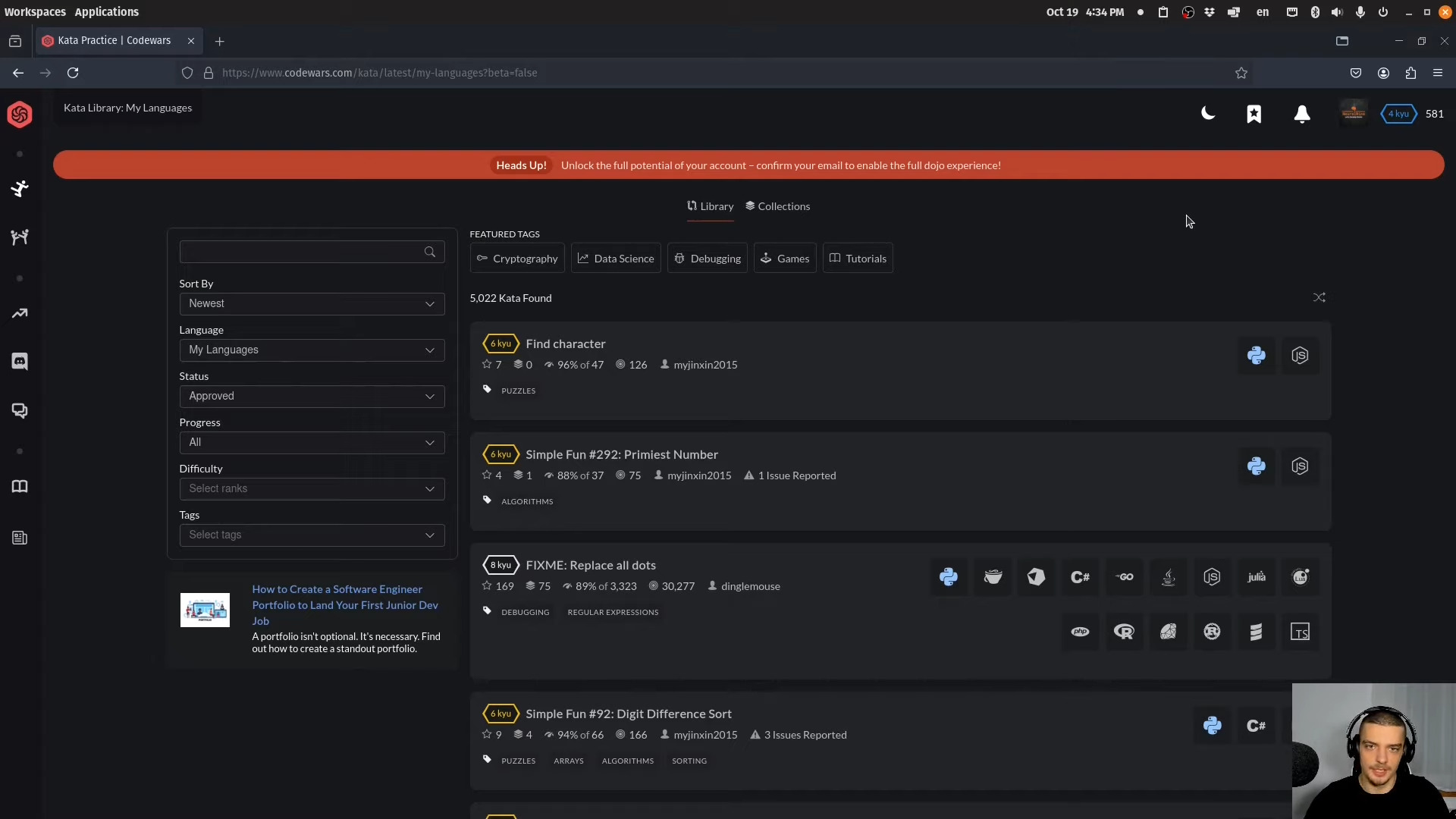
Task: Open the user profile avatar
Action: (1354, 114)
